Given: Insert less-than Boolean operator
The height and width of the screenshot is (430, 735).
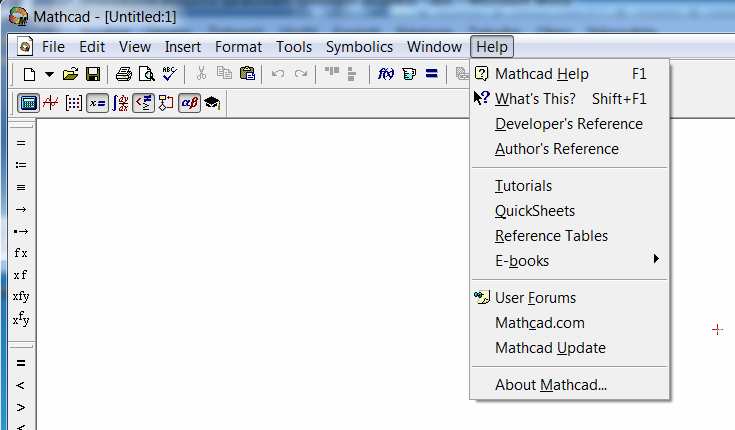Looking at the screenshot, I should tap(21, 385).
